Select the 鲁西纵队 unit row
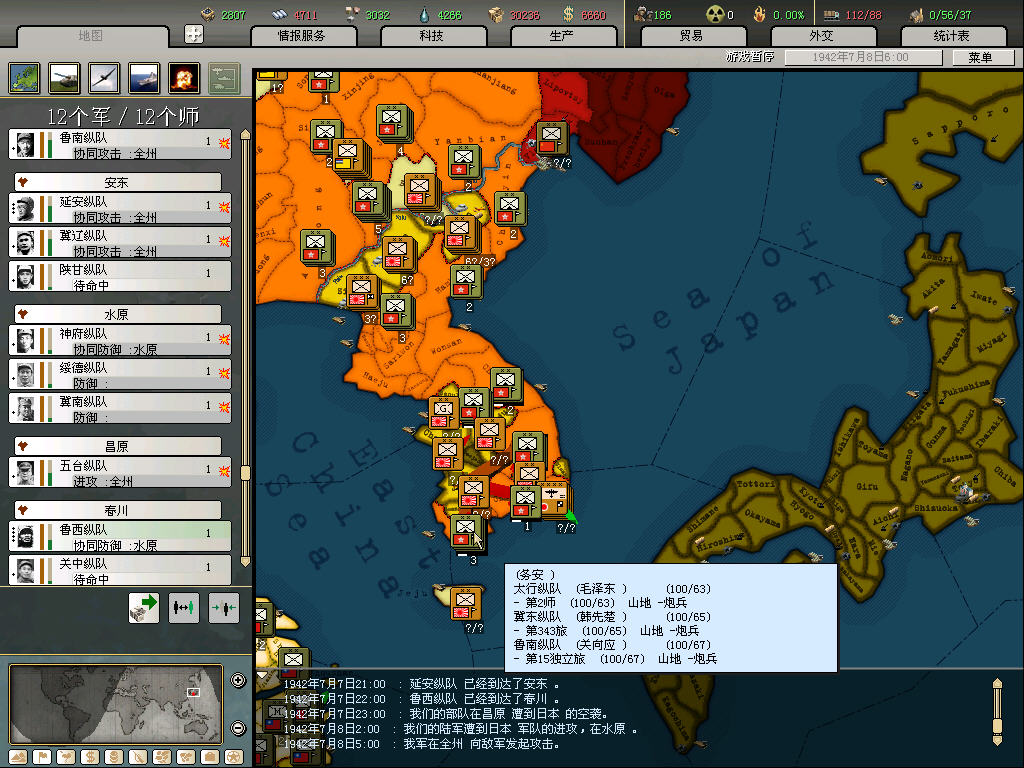The image size is (1024, 768). [120, 536]
